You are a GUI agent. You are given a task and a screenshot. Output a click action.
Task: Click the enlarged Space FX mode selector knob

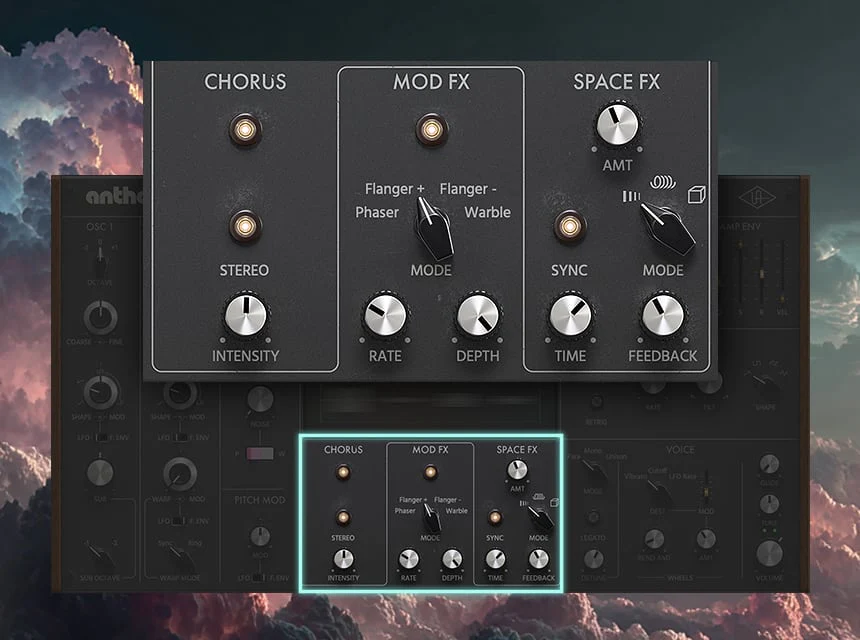pyautogui.click(x=665, y=227)
